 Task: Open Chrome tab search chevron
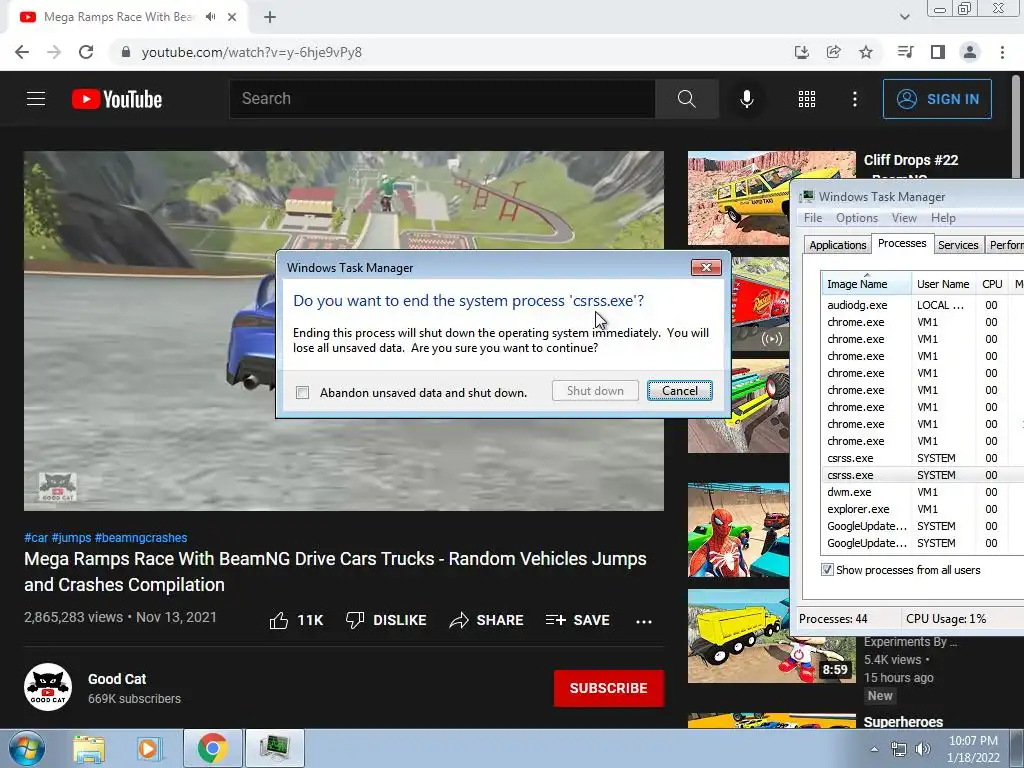pyautogui.click(x=904, y=17)
